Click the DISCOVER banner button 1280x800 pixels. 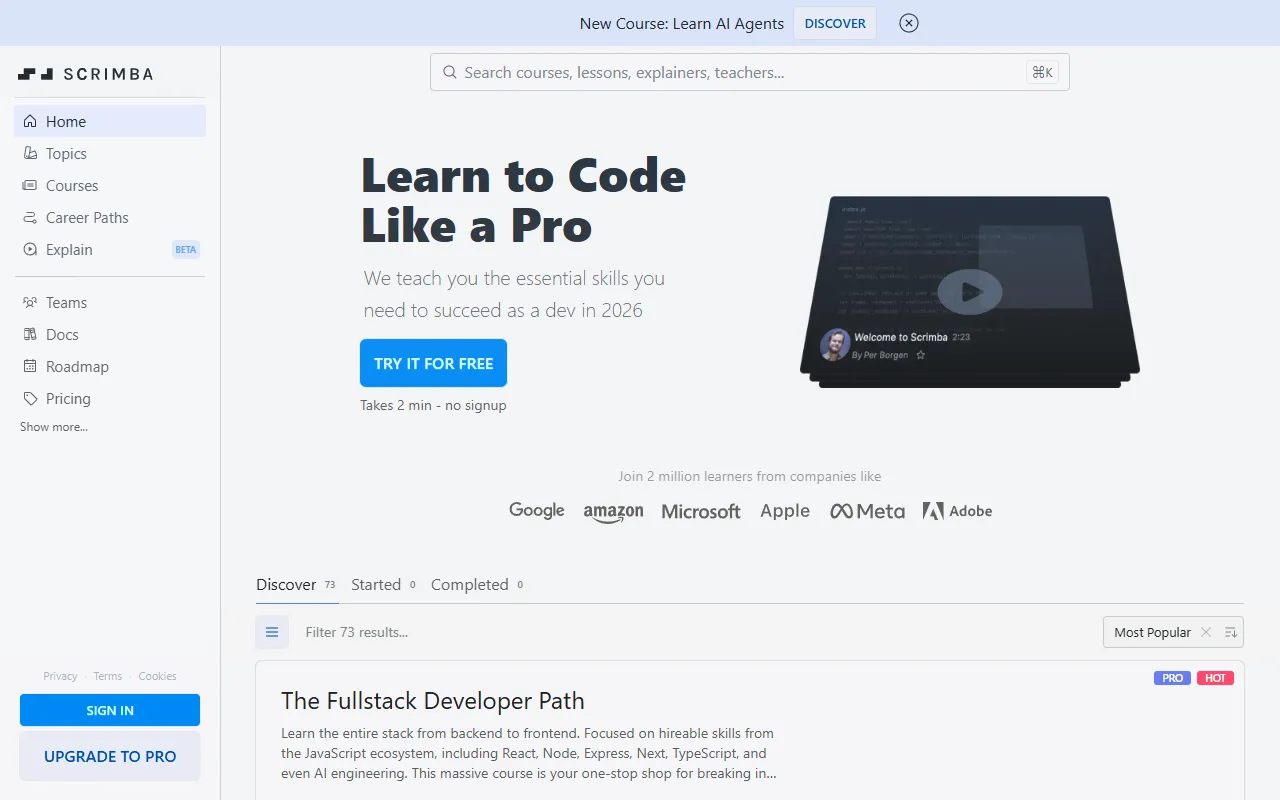coord(835,23)
